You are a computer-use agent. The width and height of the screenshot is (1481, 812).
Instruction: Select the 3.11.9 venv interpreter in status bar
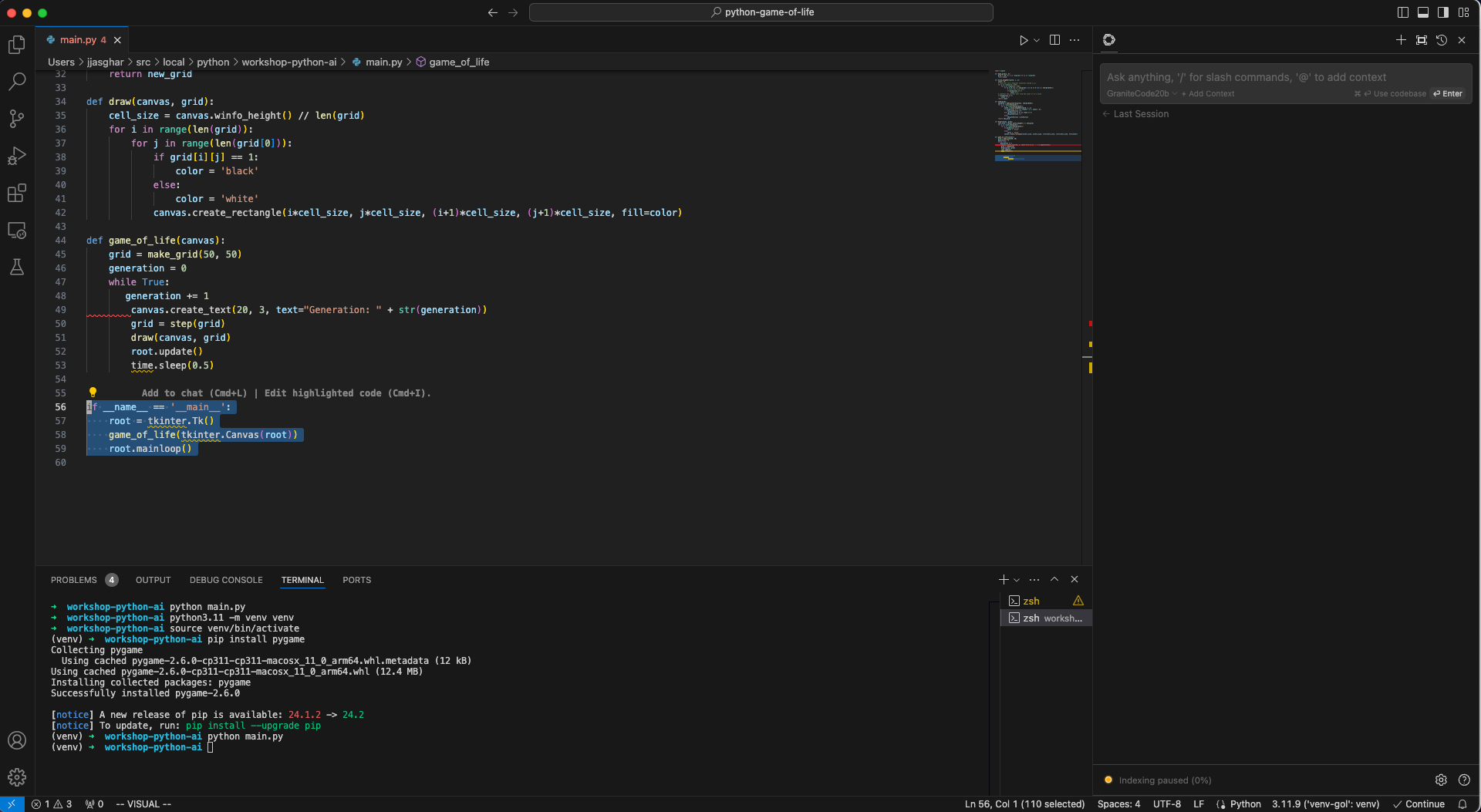tap(1325, 804)
